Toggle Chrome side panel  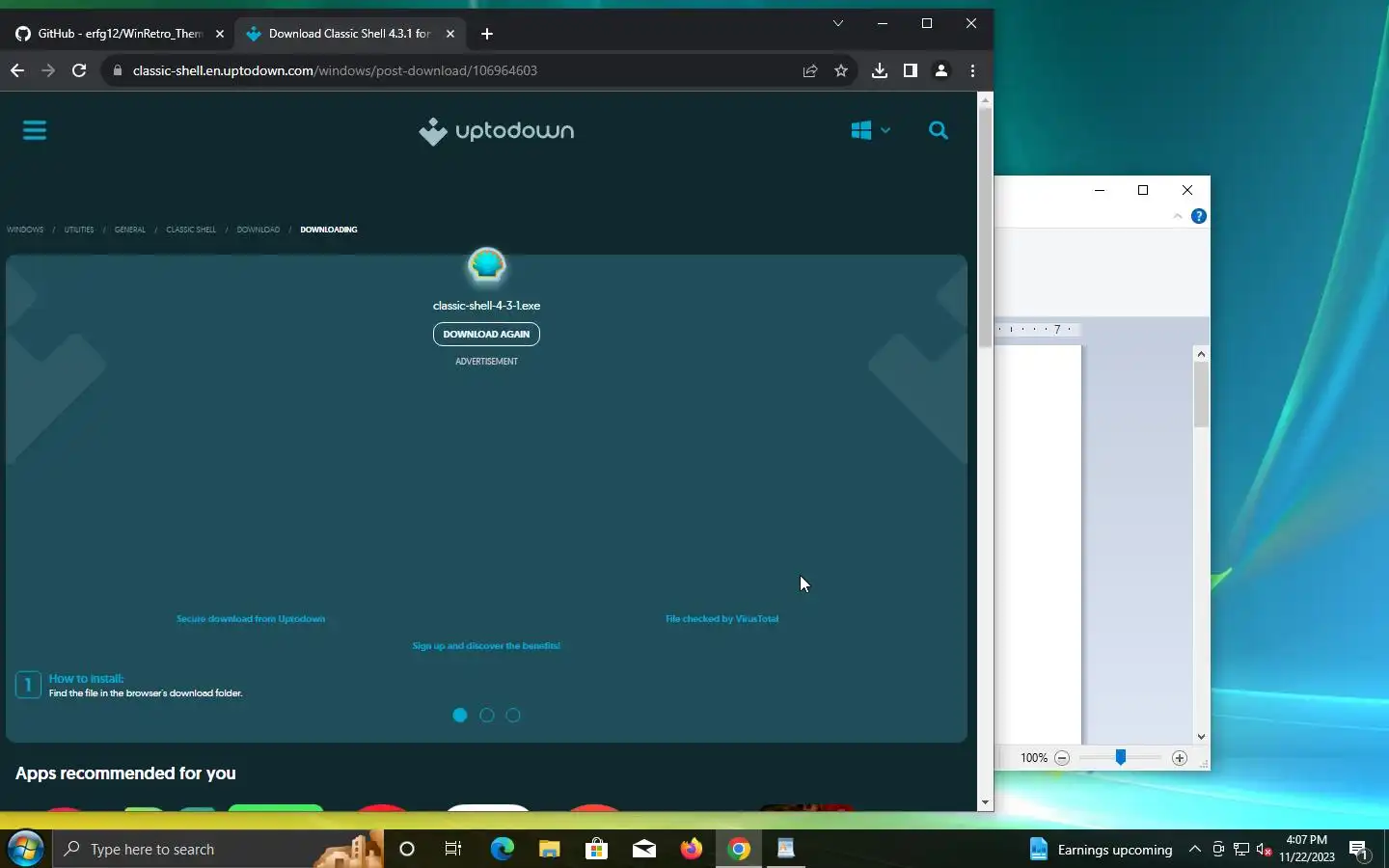(910, 70)
